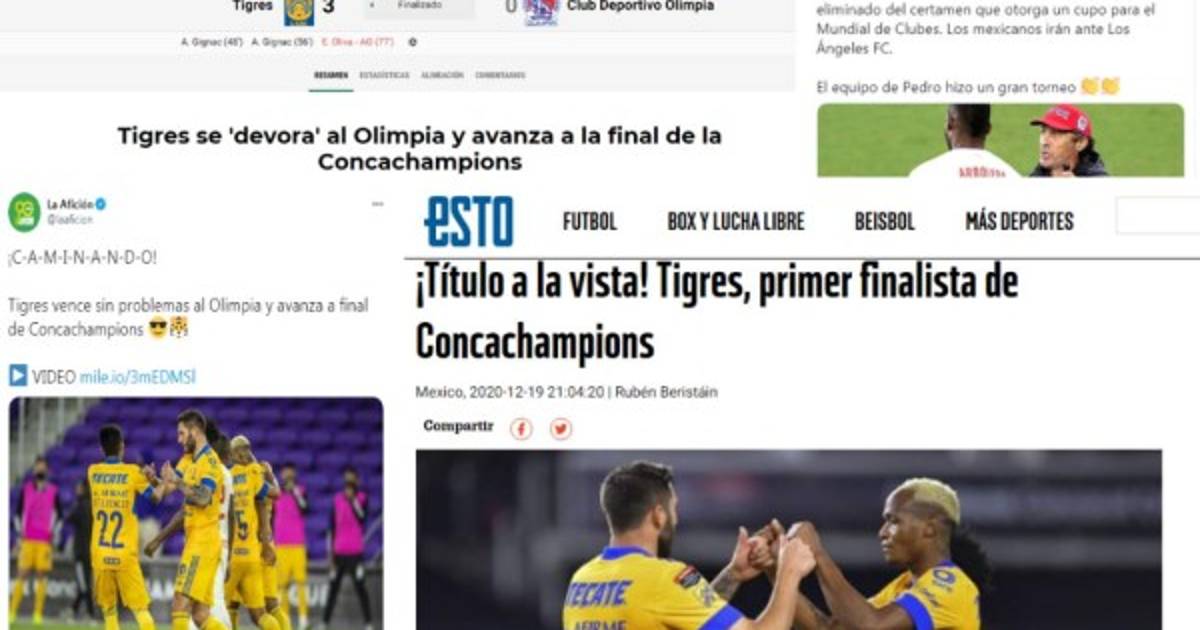The image size is (1200, 630).
Task: Select the Resumen tab
Action: (331, 75)
